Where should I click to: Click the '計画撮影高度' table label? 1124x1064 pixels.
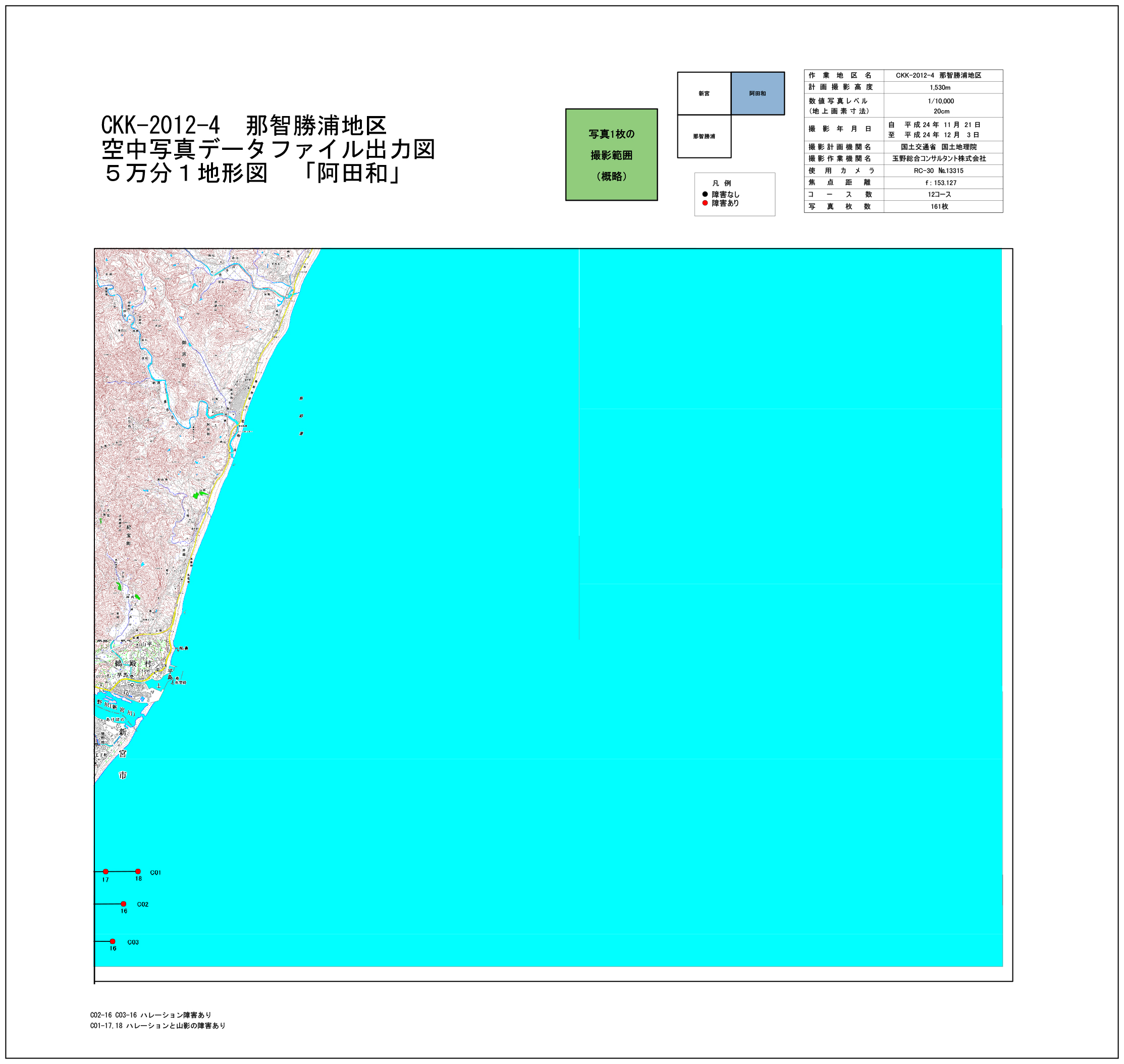[840, 87]
